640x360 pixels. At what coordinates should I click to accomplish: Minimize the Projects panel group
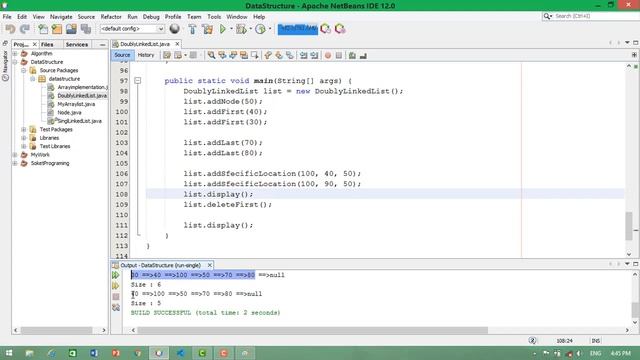102,44
